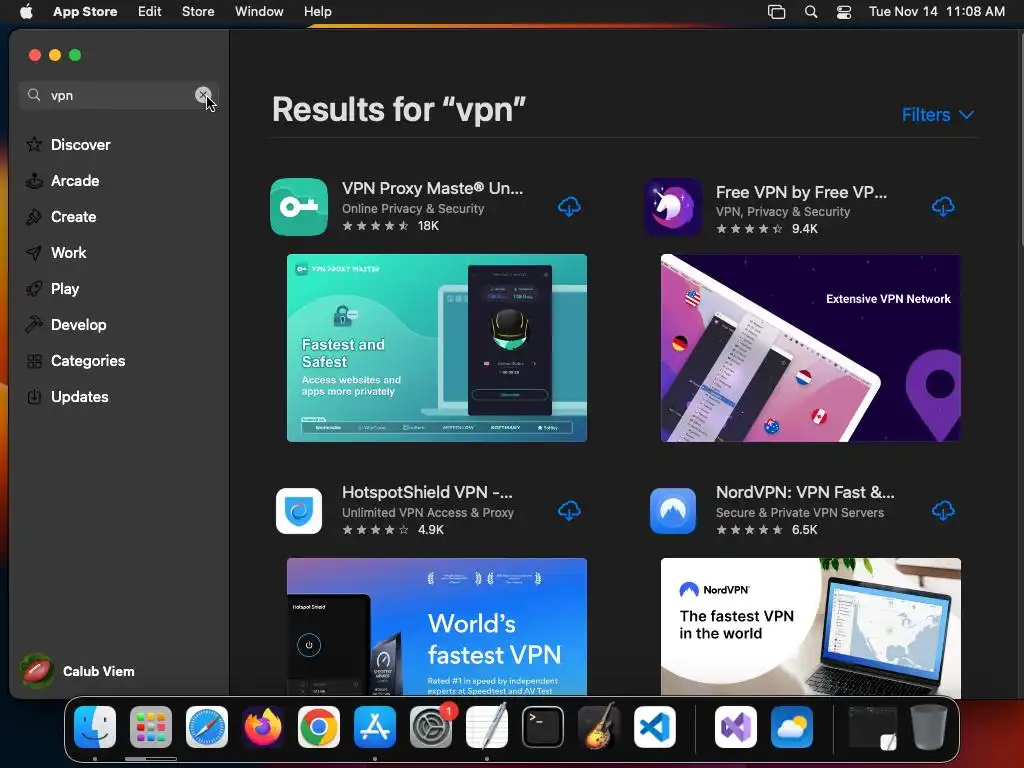Viewport: 1024px width, 768px height.
Task: Open Control Center in menu bar
Action: 844,12
